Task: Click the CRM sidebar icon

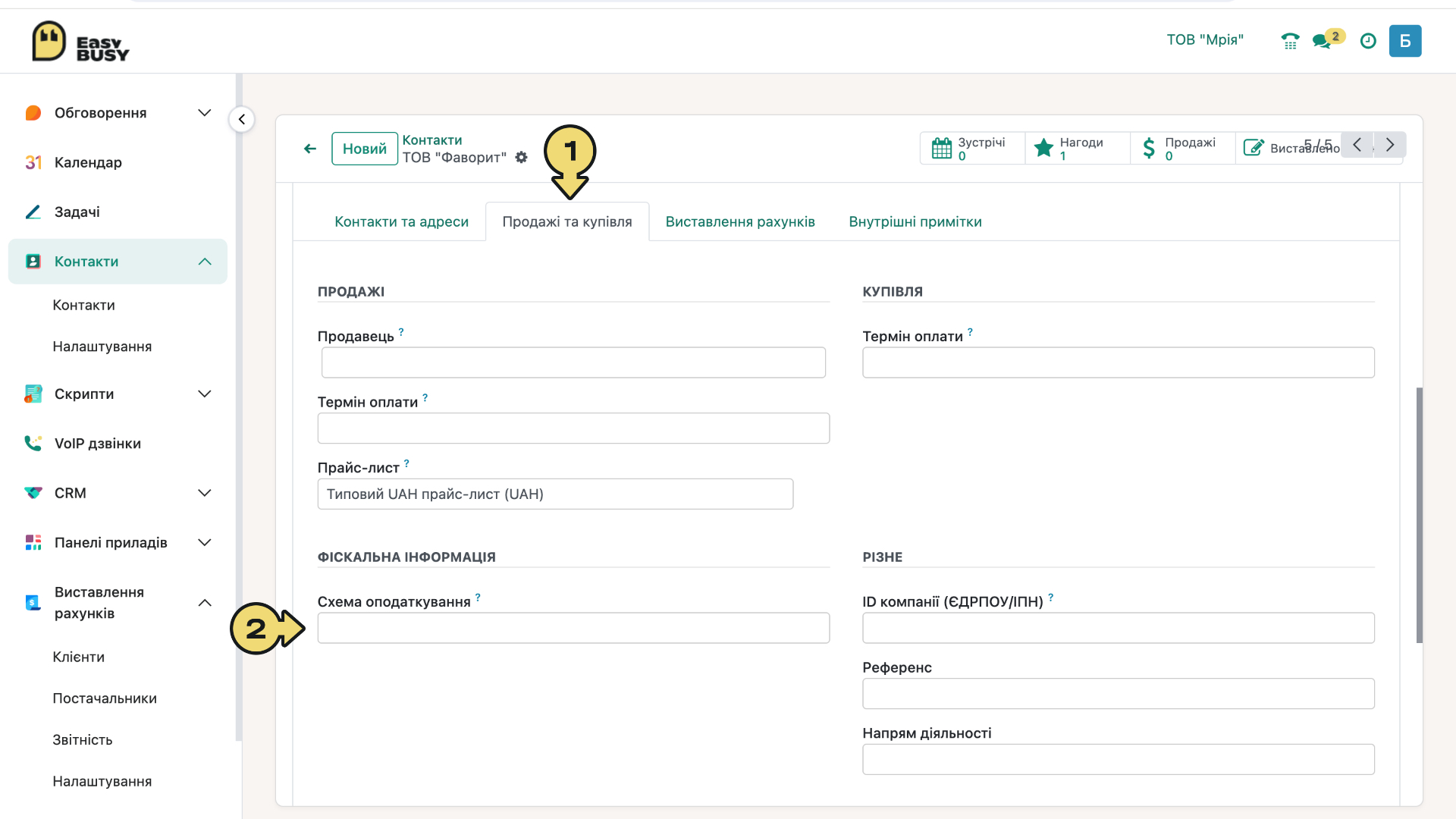Action: pos(33,493)
